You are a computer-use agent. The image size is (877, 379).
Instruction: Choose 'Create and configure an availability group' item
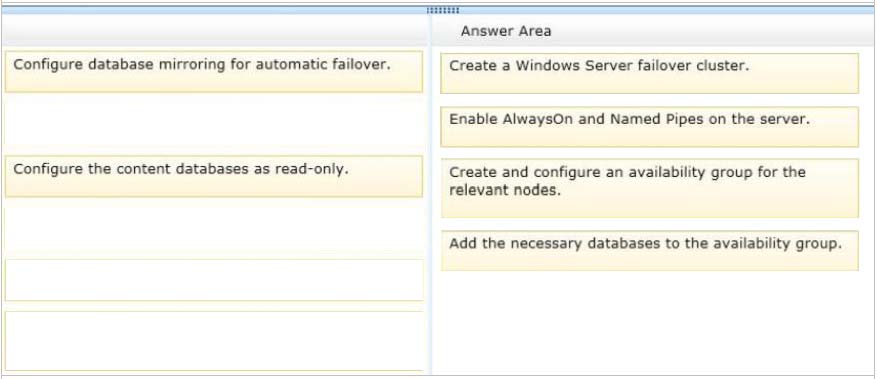(x=649, y=188)
